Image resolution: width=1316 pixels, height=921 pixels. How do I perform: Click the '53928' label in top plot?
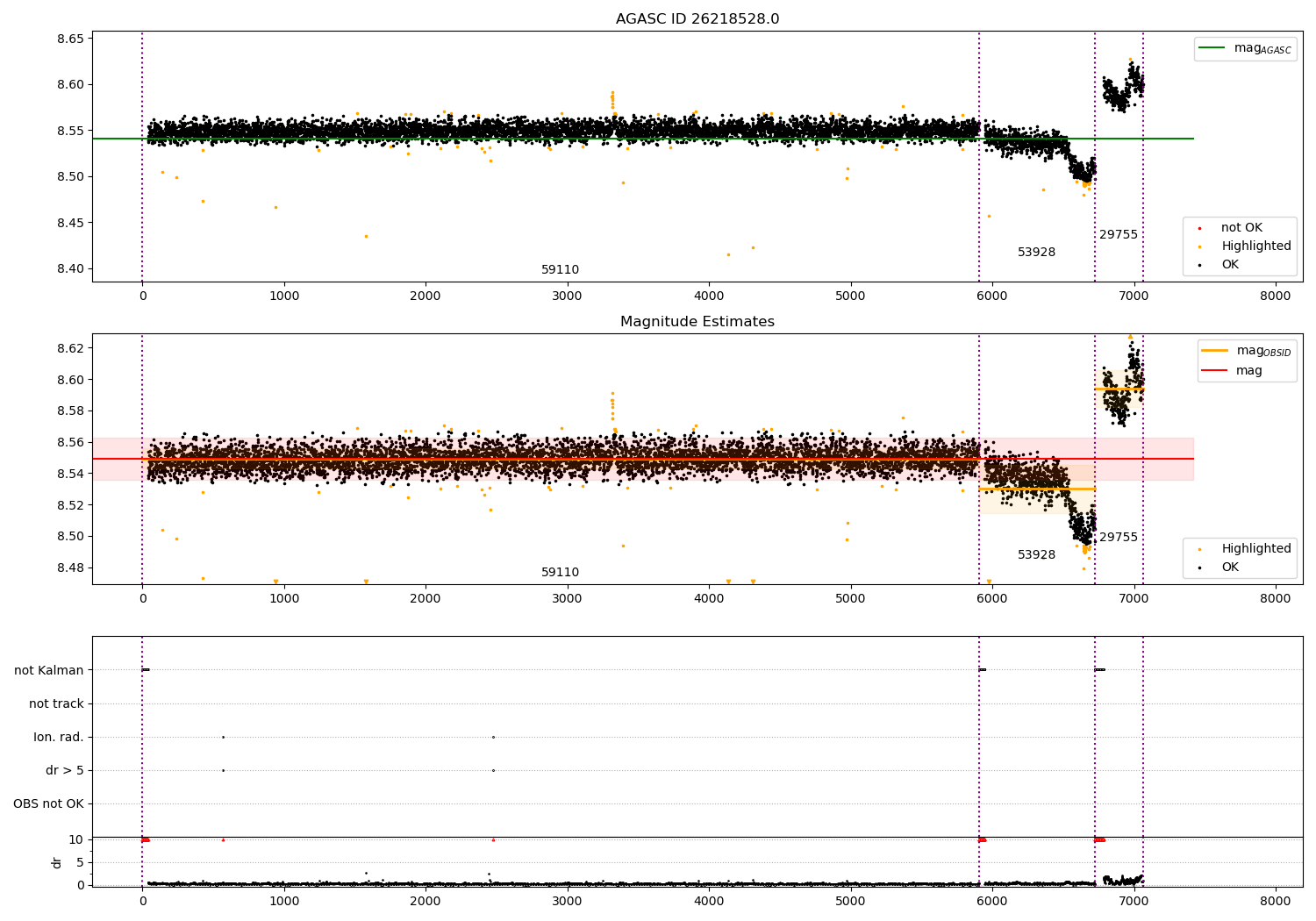1036,253
